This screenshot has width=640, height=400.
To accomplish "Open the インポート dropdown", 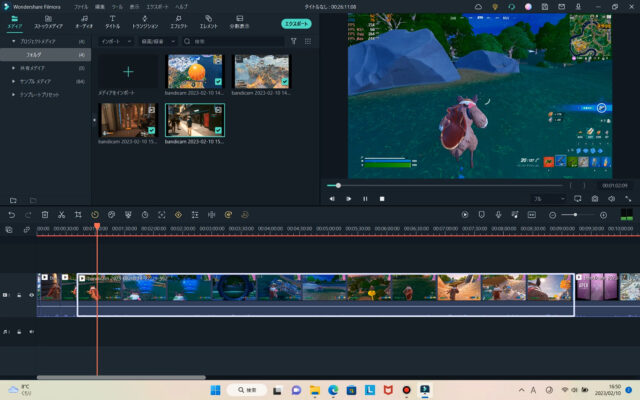I will (116, 41).
